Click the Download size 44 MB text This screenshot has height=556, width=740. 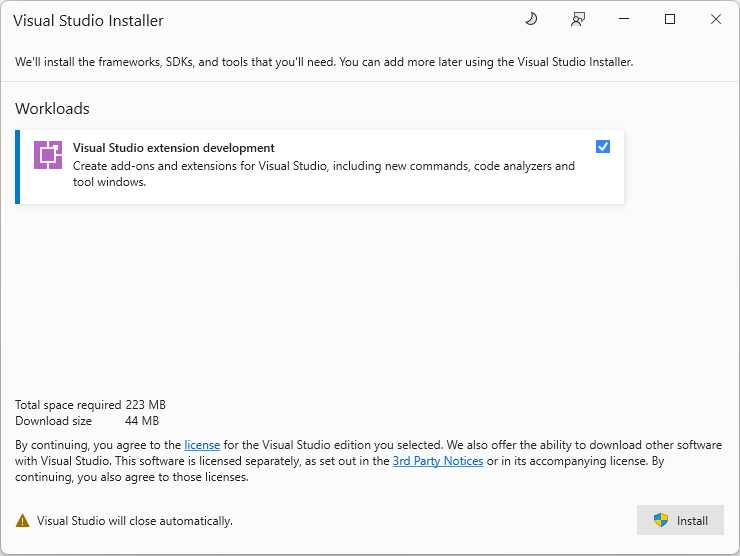pos(87,421)
